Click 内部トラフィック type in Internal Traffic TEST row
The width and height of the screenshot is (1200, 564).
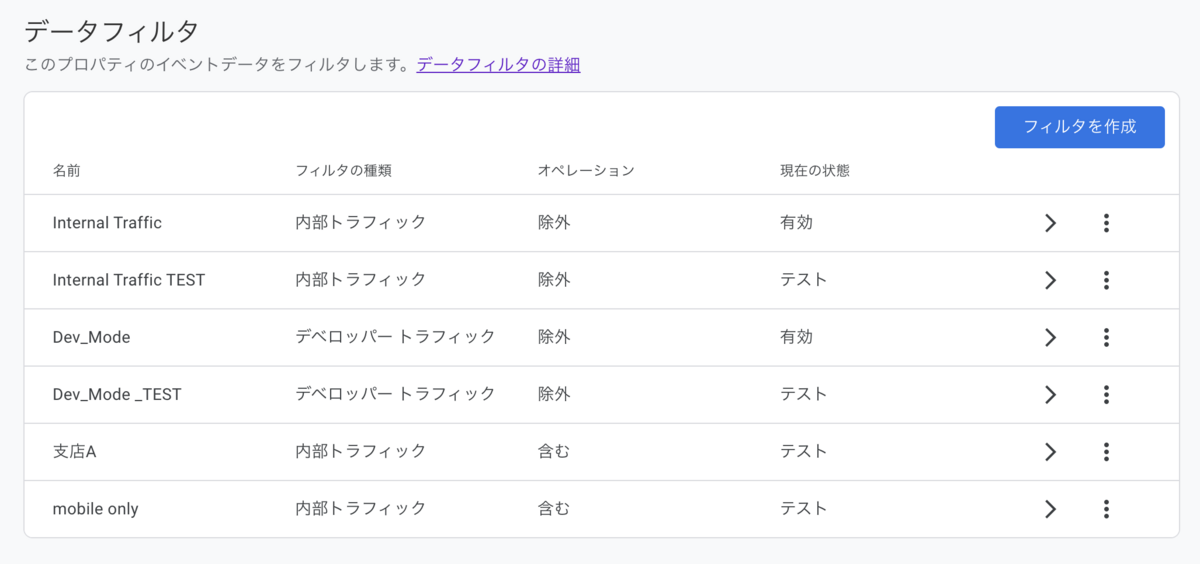coord(360,280)
